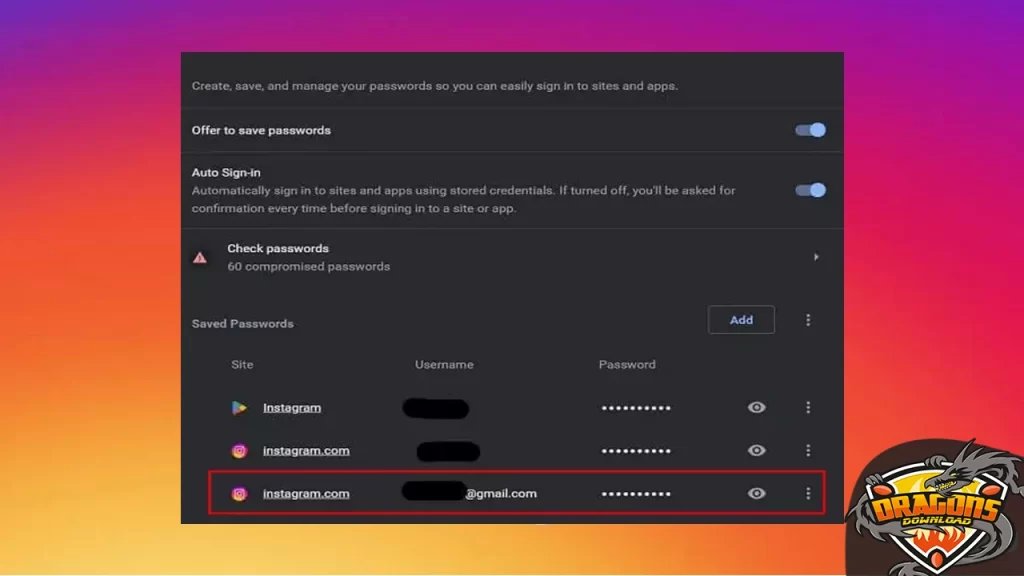Show the password for the first Instagram entry
Viewport: 1024px width, 576px height.
[x=756, y=407]
